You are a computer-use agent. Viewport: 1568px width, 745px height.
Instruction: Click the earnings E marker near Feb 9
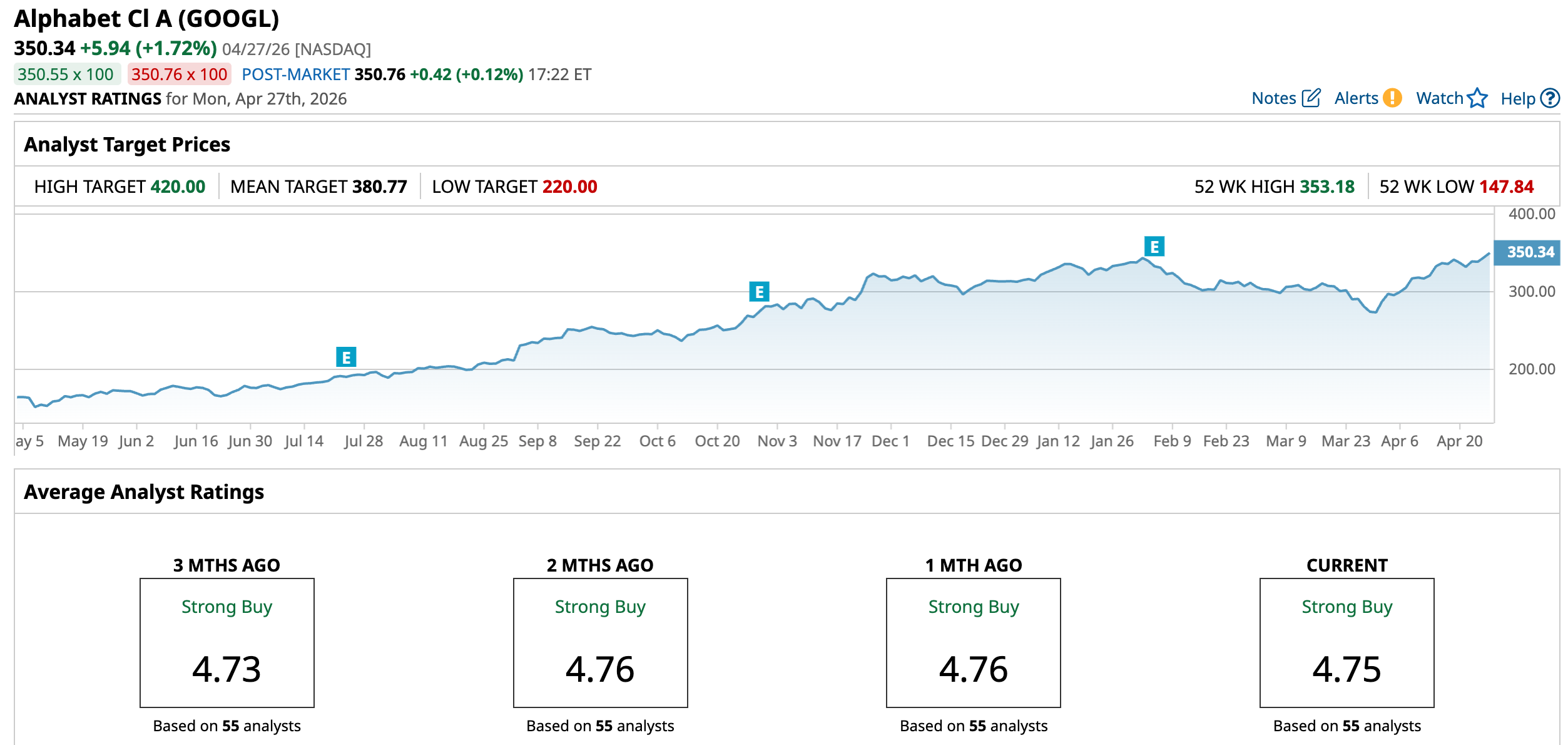[x=1154, y=247]
